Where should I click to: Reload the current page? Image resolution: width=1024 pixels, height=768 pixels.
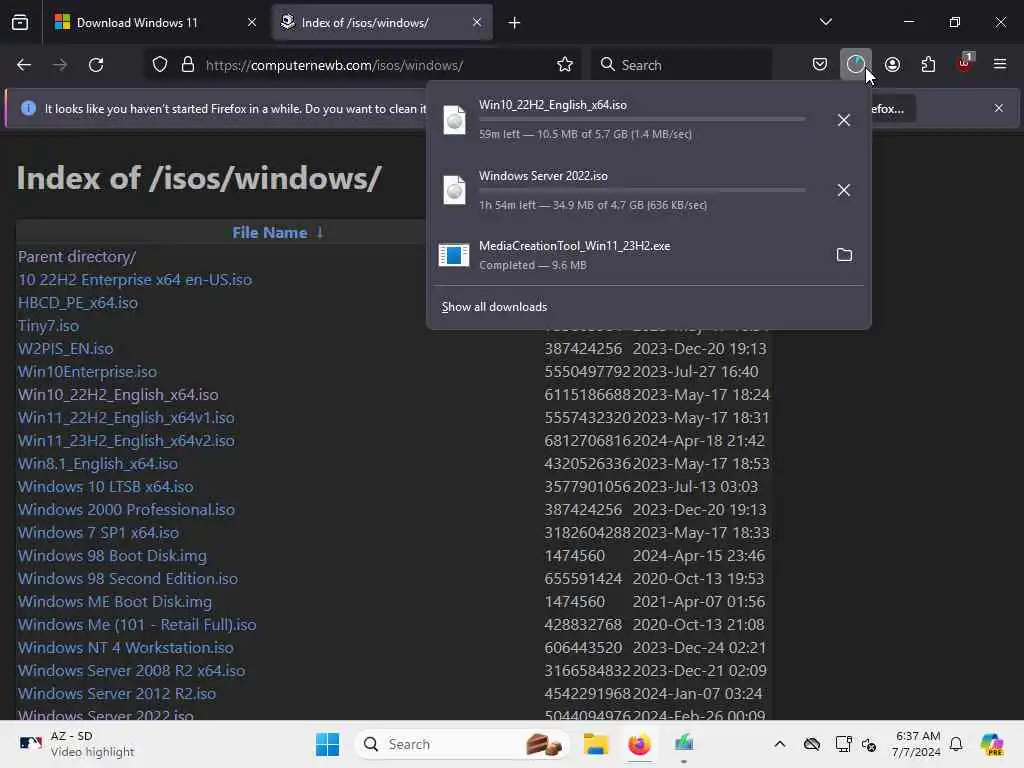coord(96,65)
